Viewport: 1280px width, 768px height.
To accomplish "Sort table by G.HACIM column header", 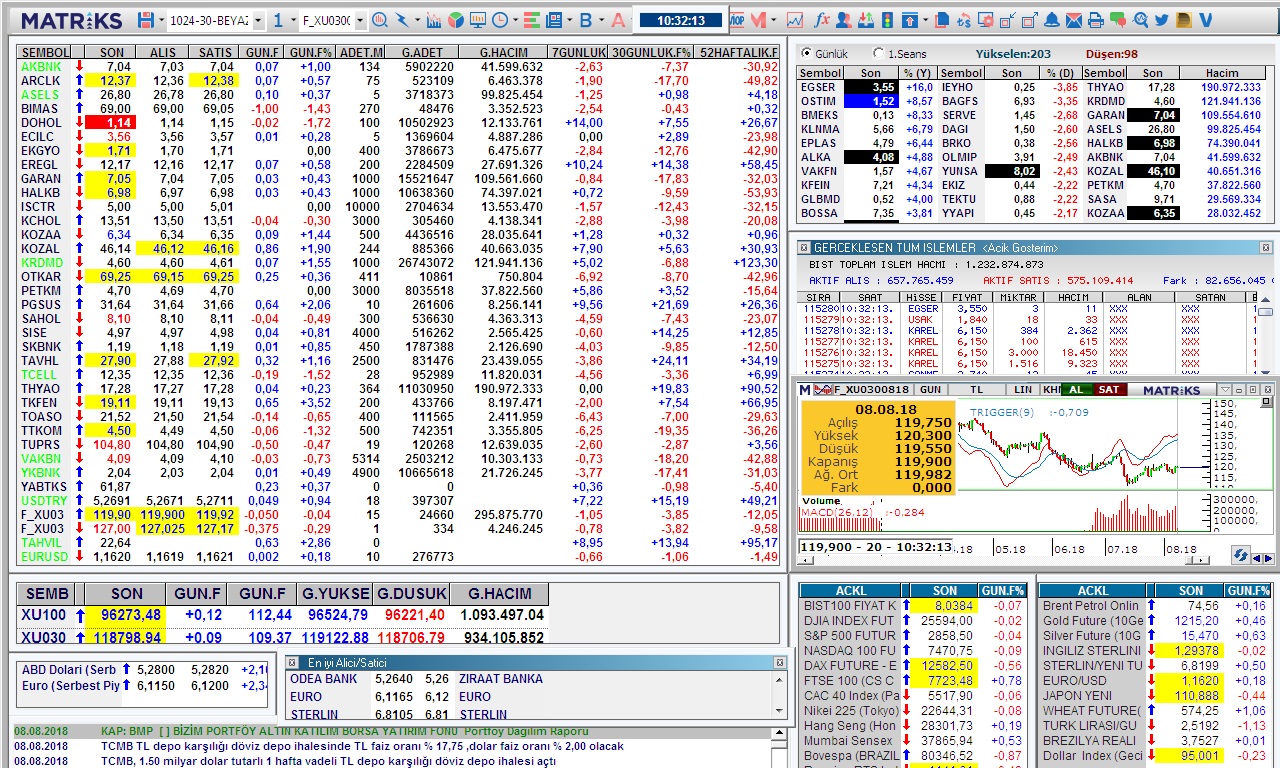I will [x=503, y=53].
